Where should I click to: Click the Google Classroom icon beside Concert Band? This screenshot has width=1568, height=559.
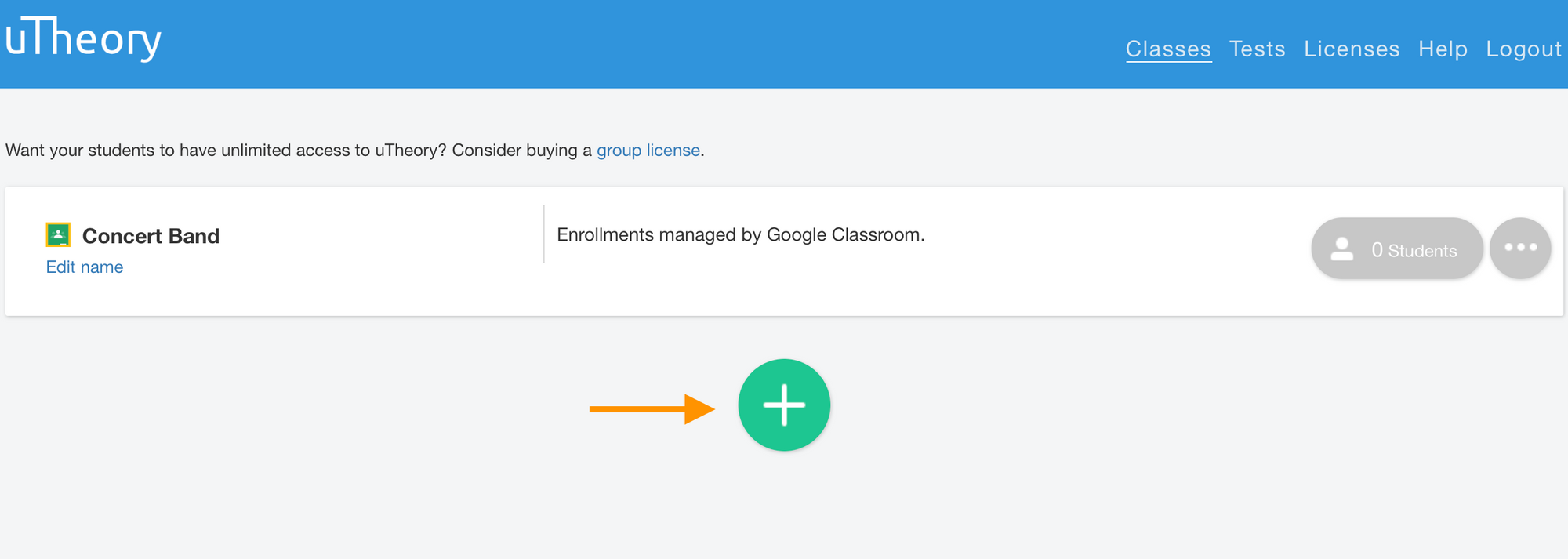[x=58, y=234]
